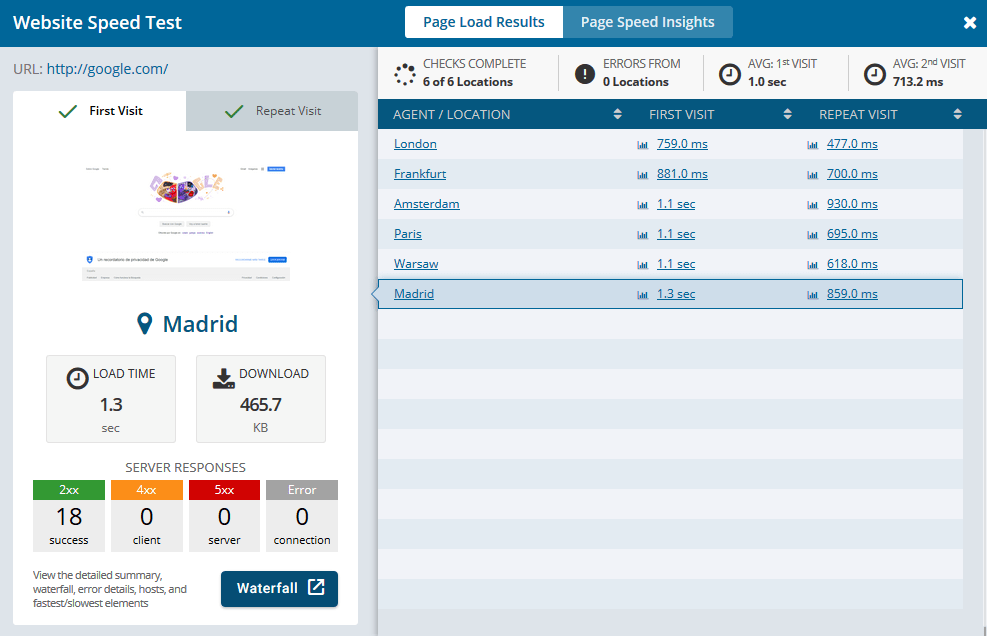Select the Warsaw location link
Image resolution: width=987 pixels, height=636 pixels.
point(415,264)
